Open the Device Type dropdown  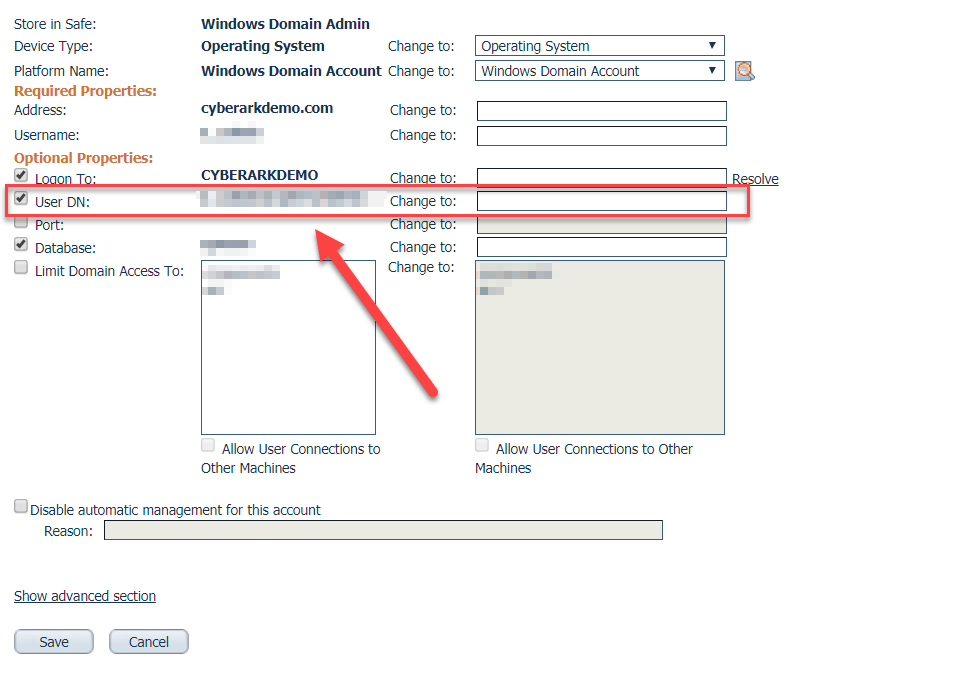click(599, 46)
